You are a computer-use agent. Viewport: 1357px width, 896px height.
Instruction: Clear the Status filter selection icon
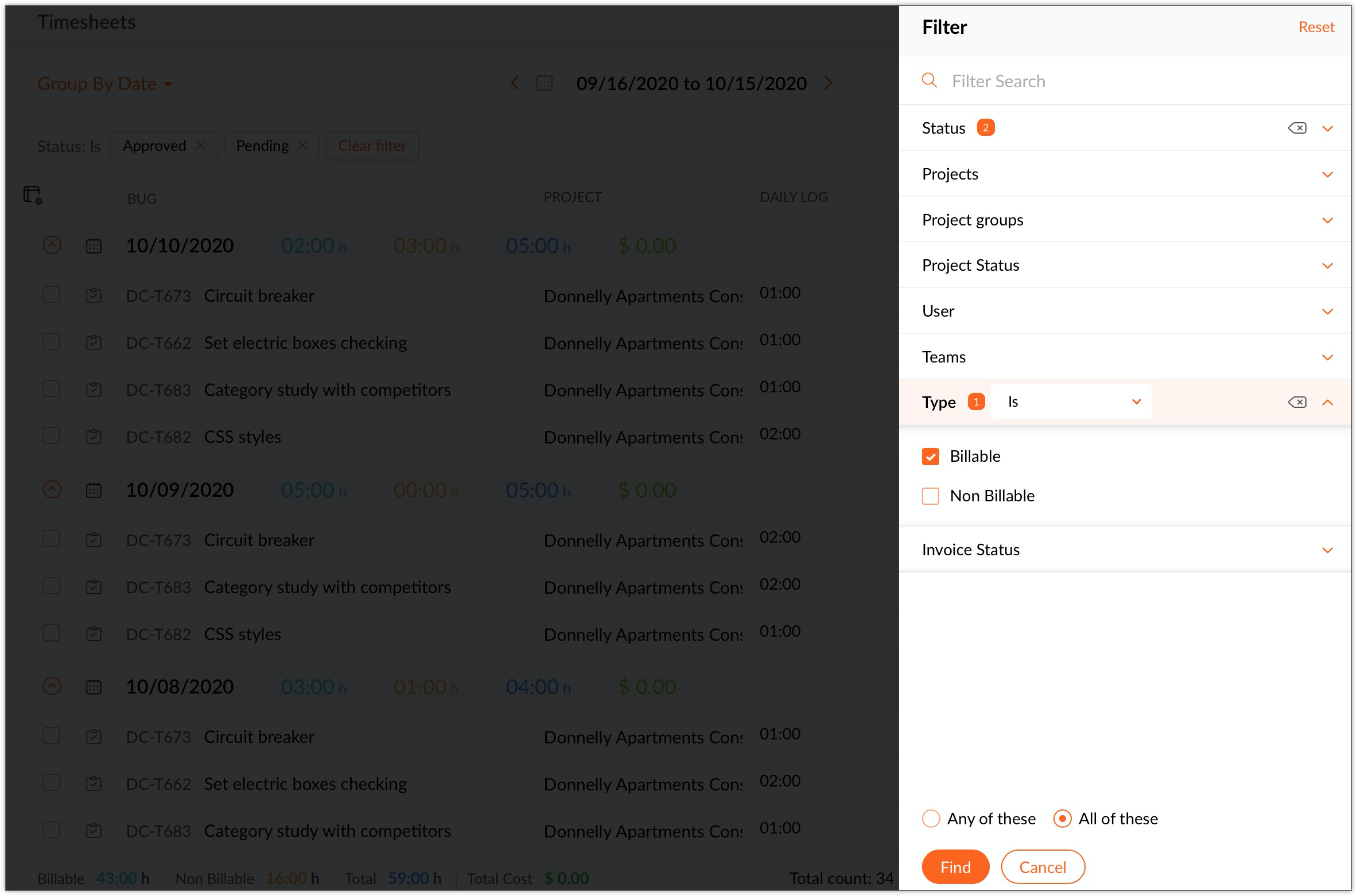1297,128
